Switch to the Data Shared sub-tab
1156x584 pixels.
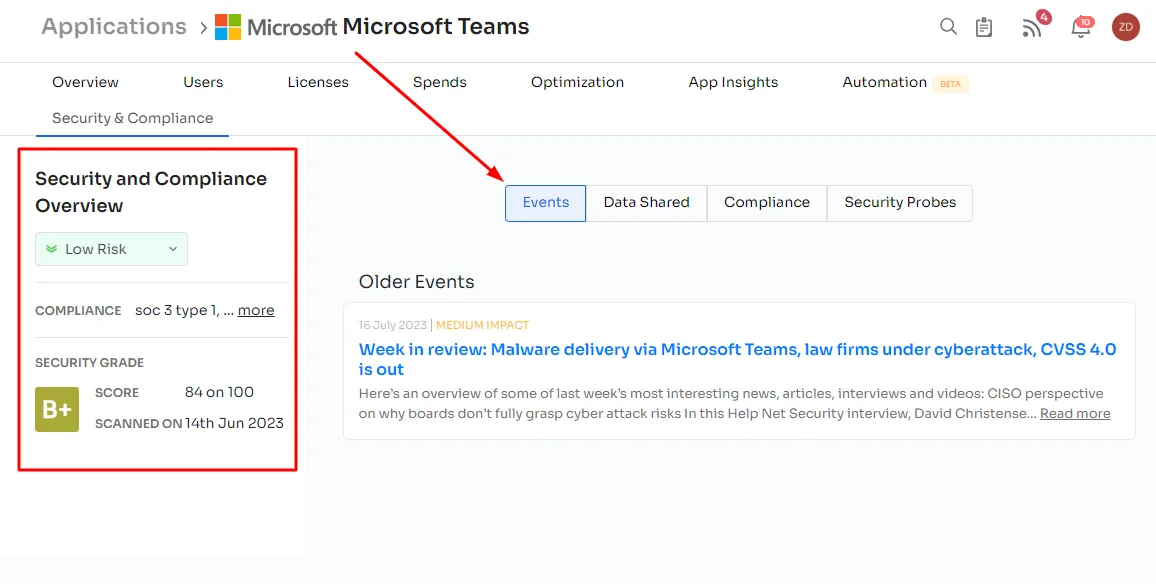coord(647,203)
